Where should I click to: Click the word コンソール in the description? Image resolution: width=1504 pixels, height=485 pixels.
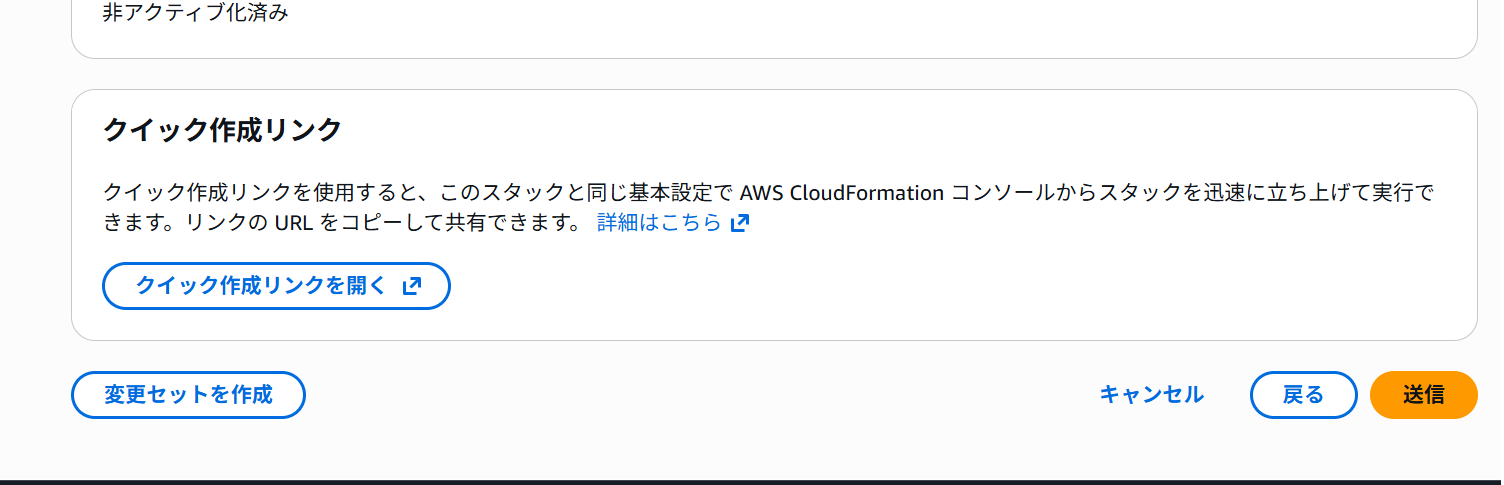click(x=1000, y=192)
